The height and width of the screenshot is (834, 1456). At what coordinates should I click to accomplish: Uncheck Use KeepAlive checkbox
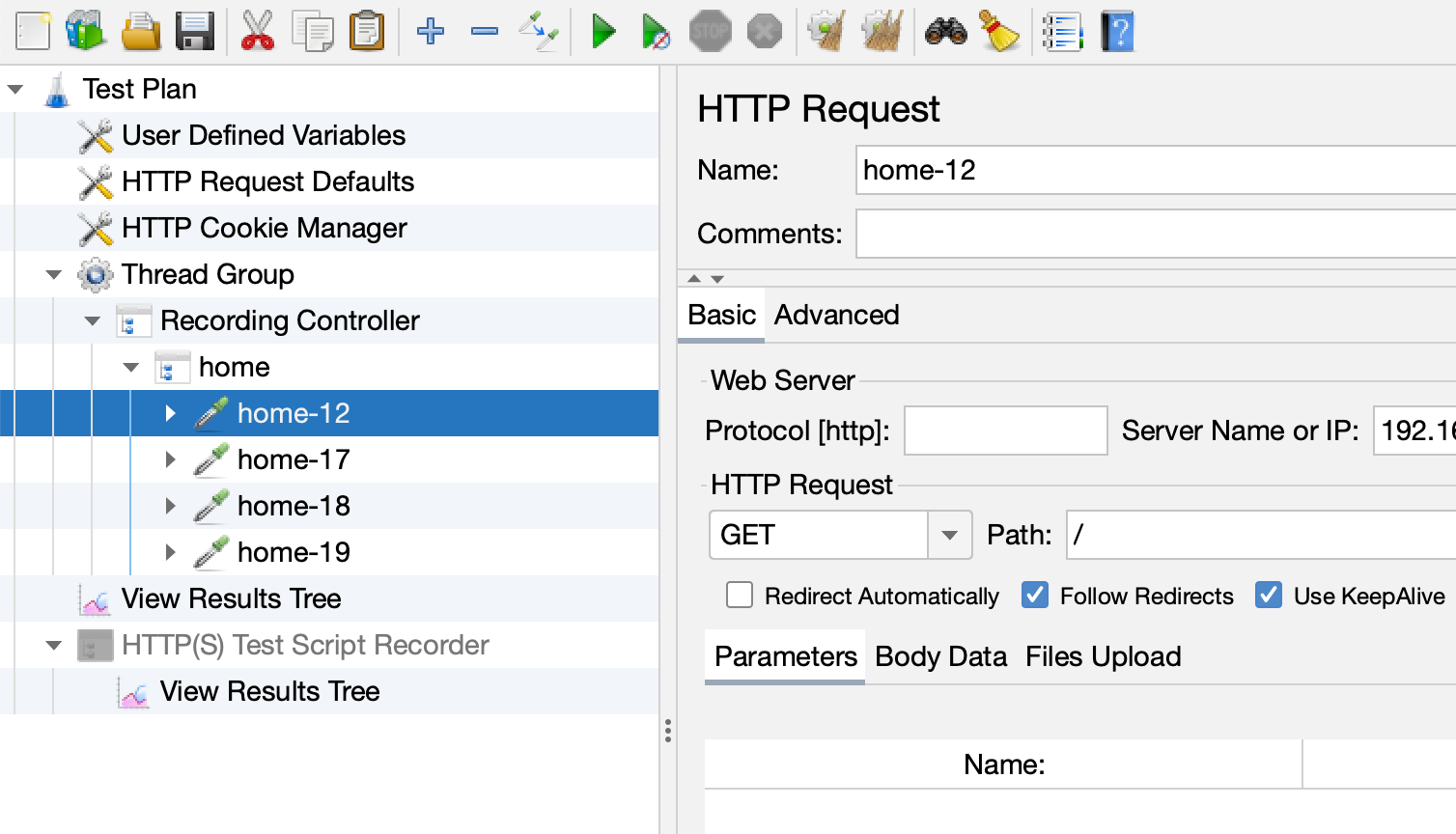[x=1269, y=595]
